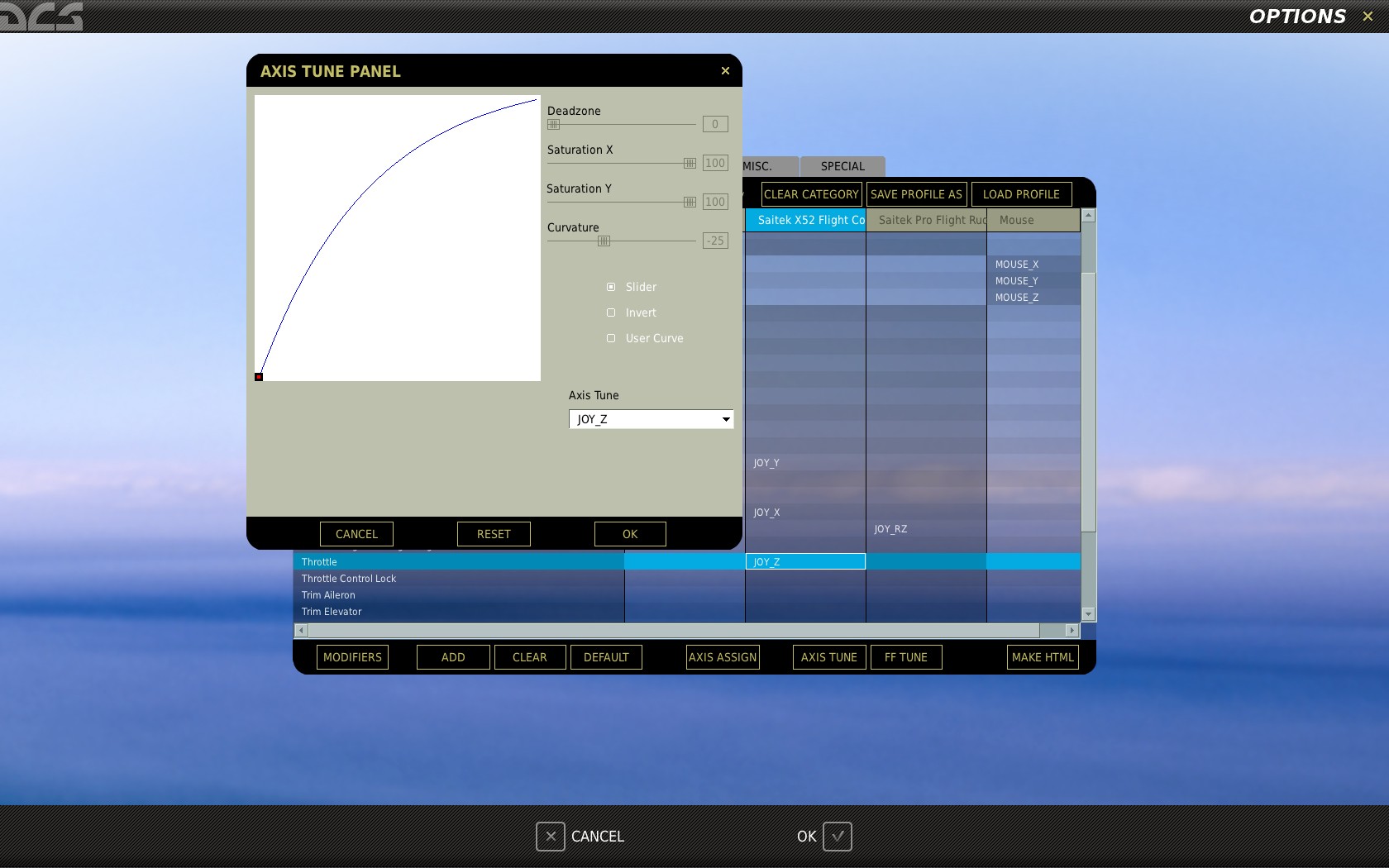Close the Axis Tune Panel with X icon
The width and height of the screenshot is (1389, 868).
pos(725,71)
